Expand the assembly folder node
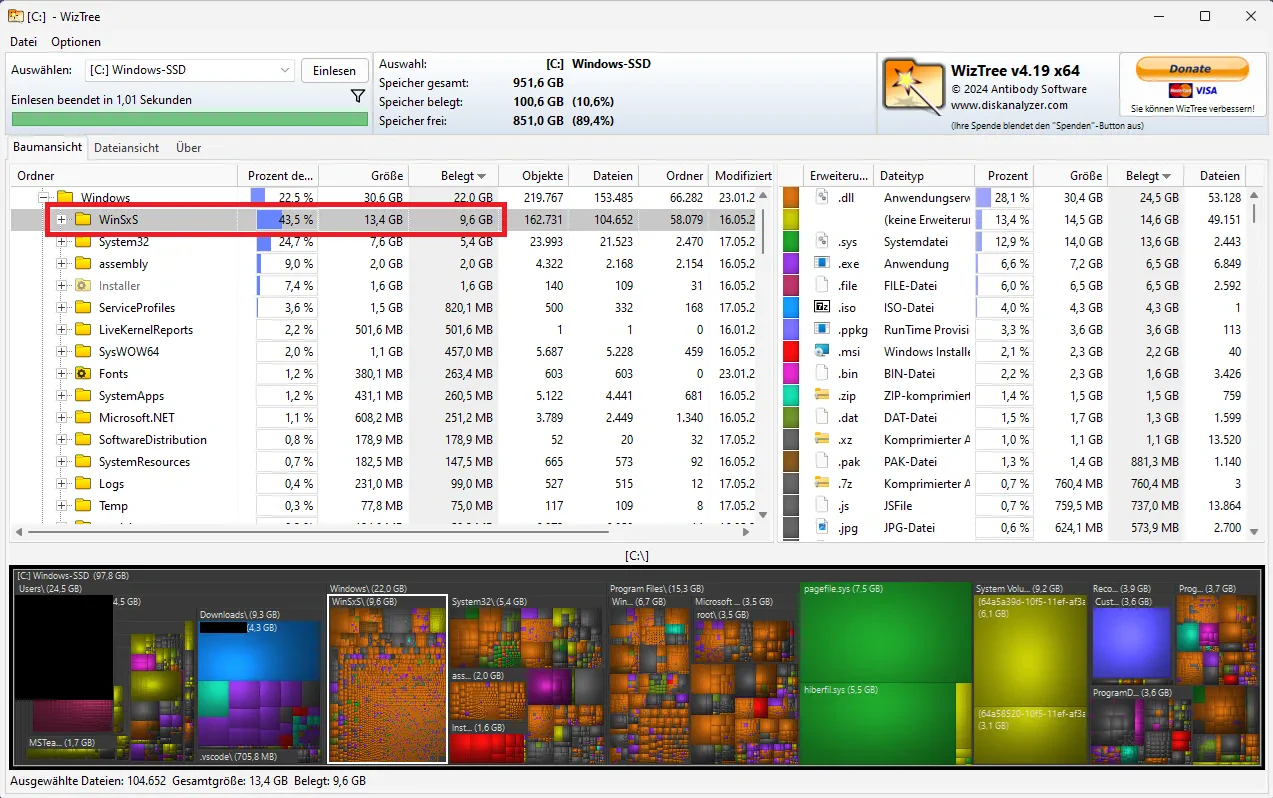1273x798 pixels. [x=62, y=264]
